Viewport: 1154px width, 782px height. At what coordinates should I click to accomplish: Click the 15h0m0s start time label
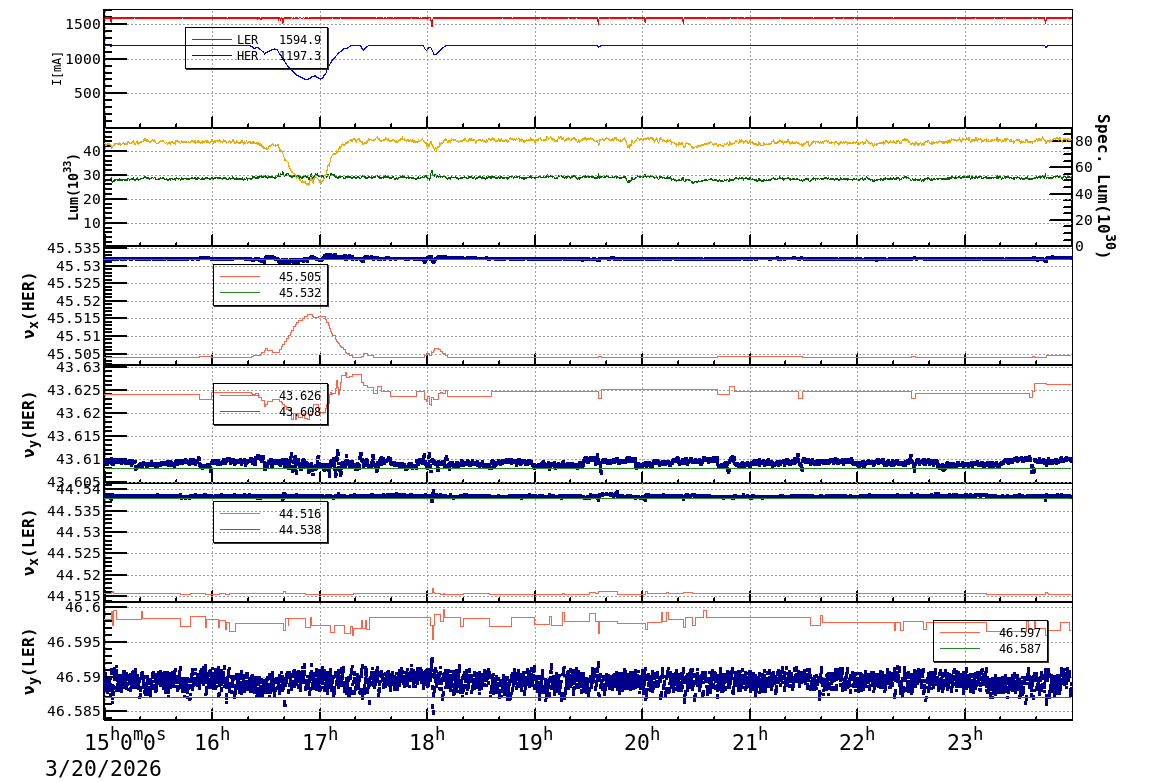click(125, 742)
